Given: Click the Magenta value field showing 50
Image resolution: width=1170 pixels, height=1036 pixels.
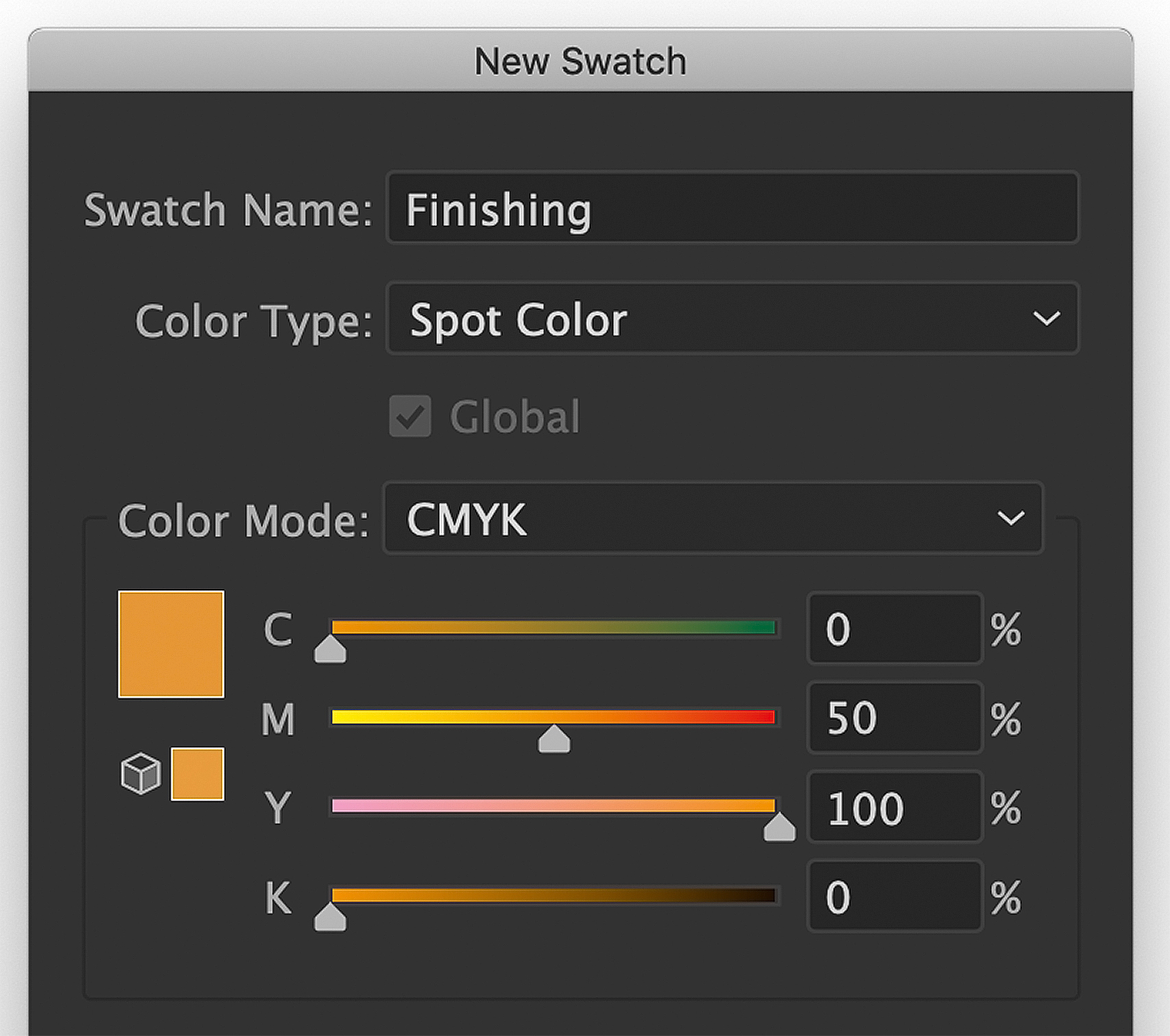Looking at the screenshot, I should pyautogui.click(x=895, y=718).
